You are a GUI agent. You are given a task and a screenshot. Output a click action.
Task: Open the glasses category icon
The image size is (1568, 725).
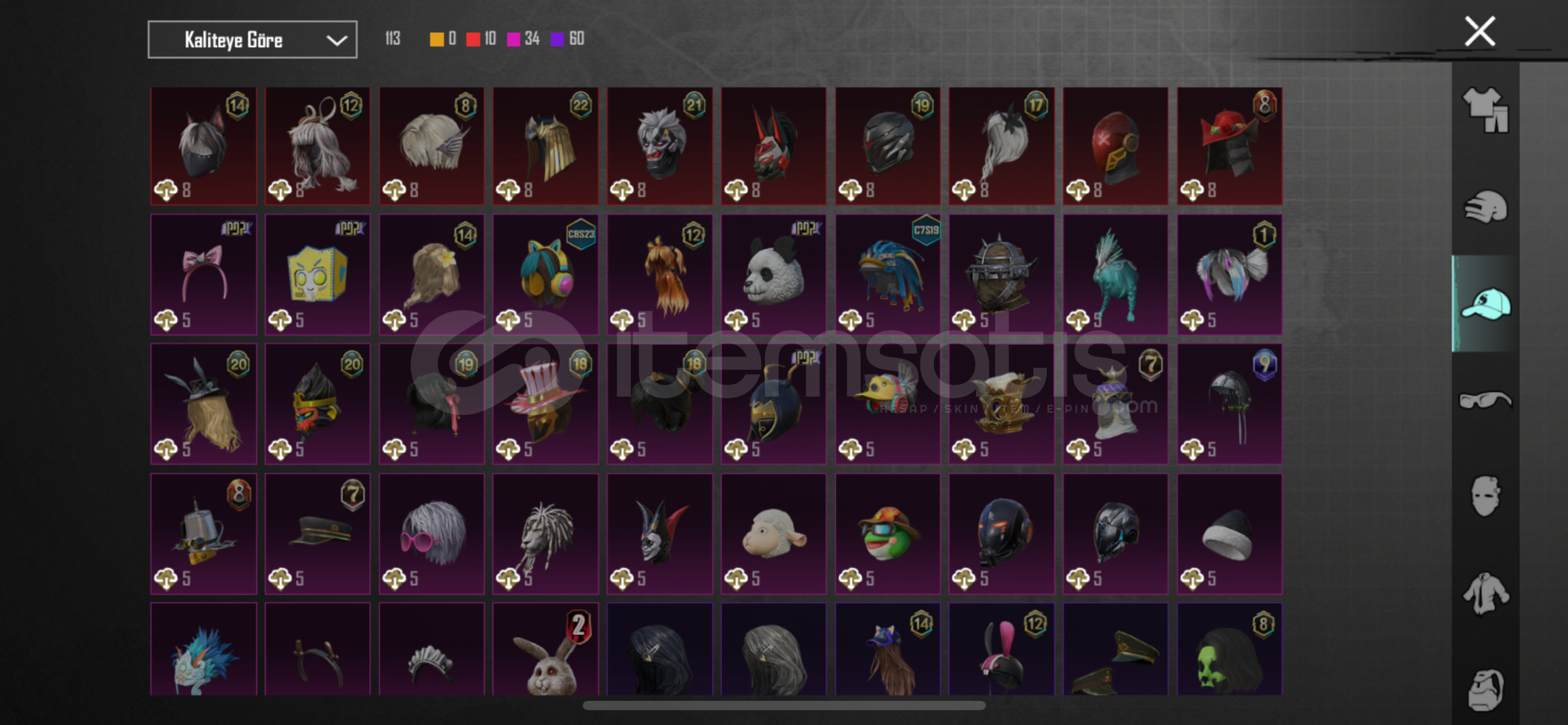pos(1485,401)
